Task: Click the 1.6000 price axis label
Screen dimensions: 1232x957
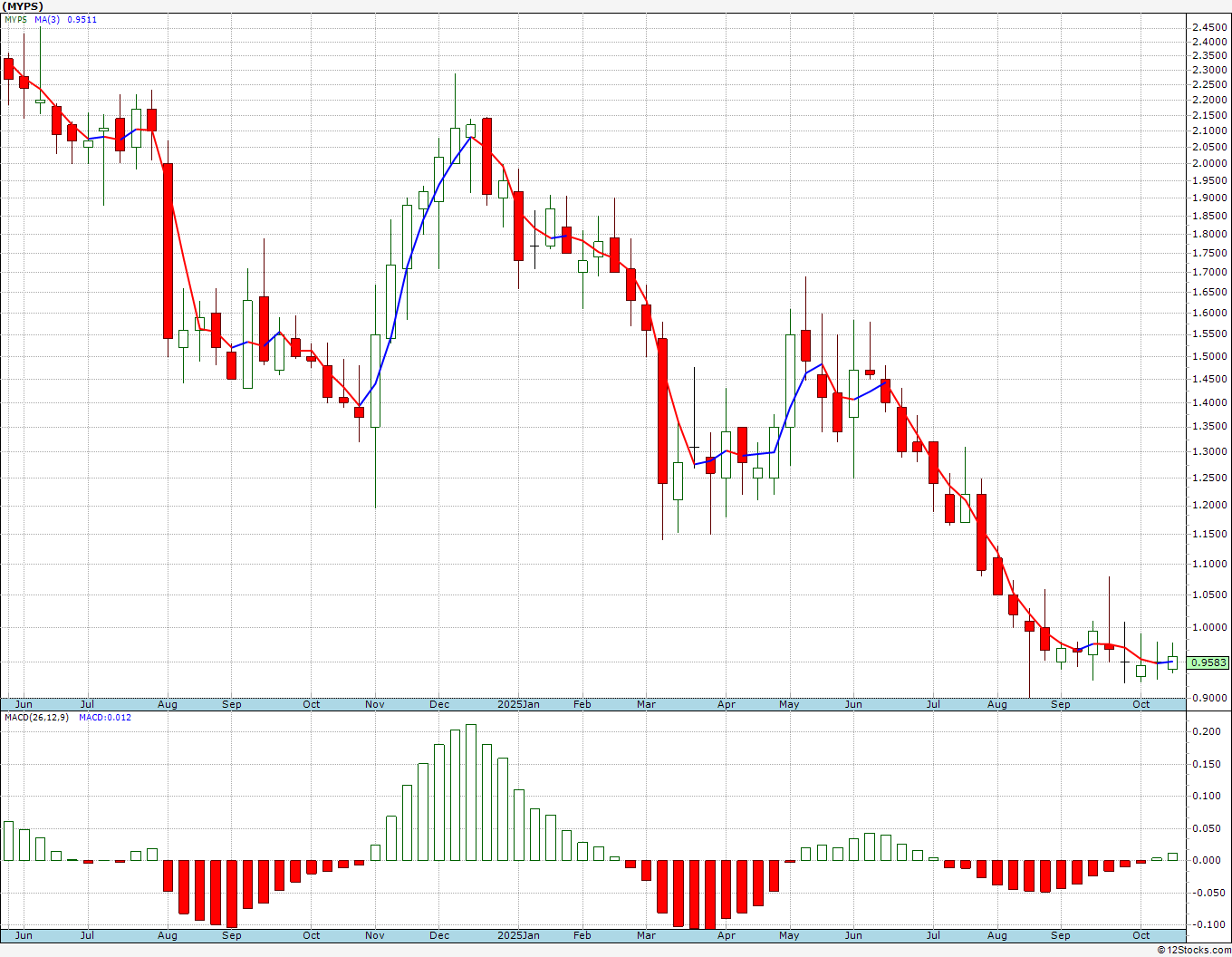Action: pyautogui.click(x=1210, y=313)
